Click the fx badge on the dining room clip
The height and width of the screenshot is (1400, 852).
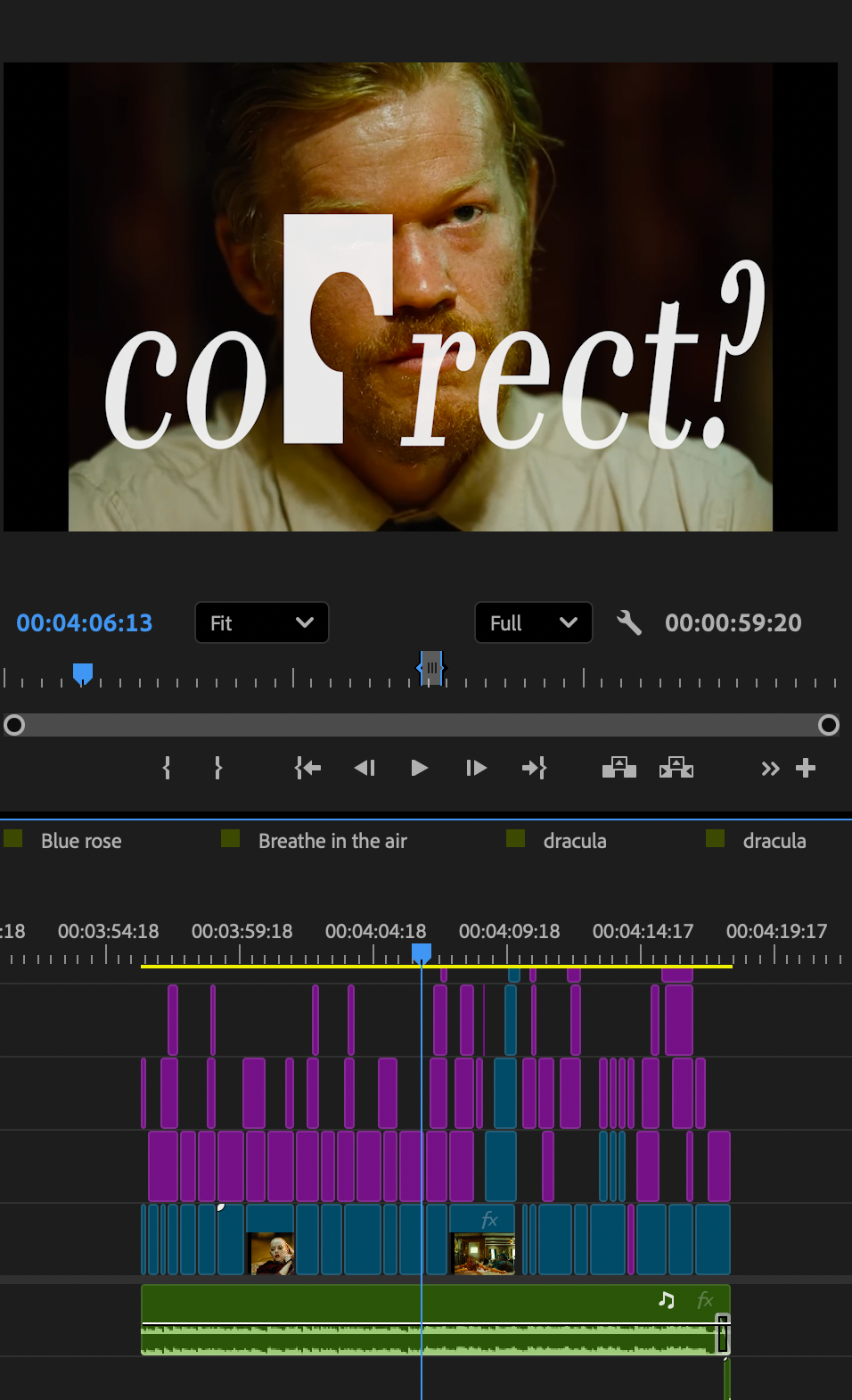point(489,1219)
